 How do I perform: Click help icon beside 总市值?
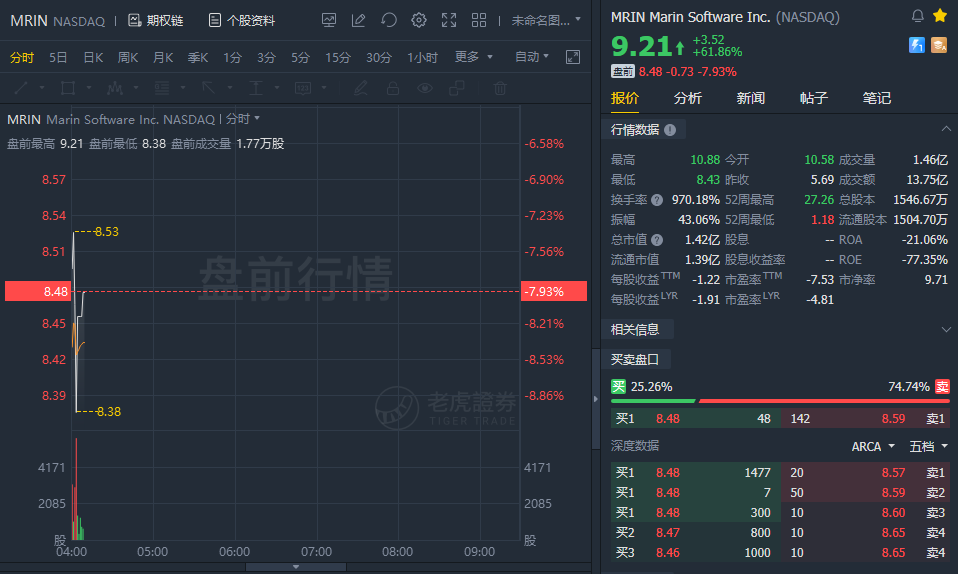point(657,240)
